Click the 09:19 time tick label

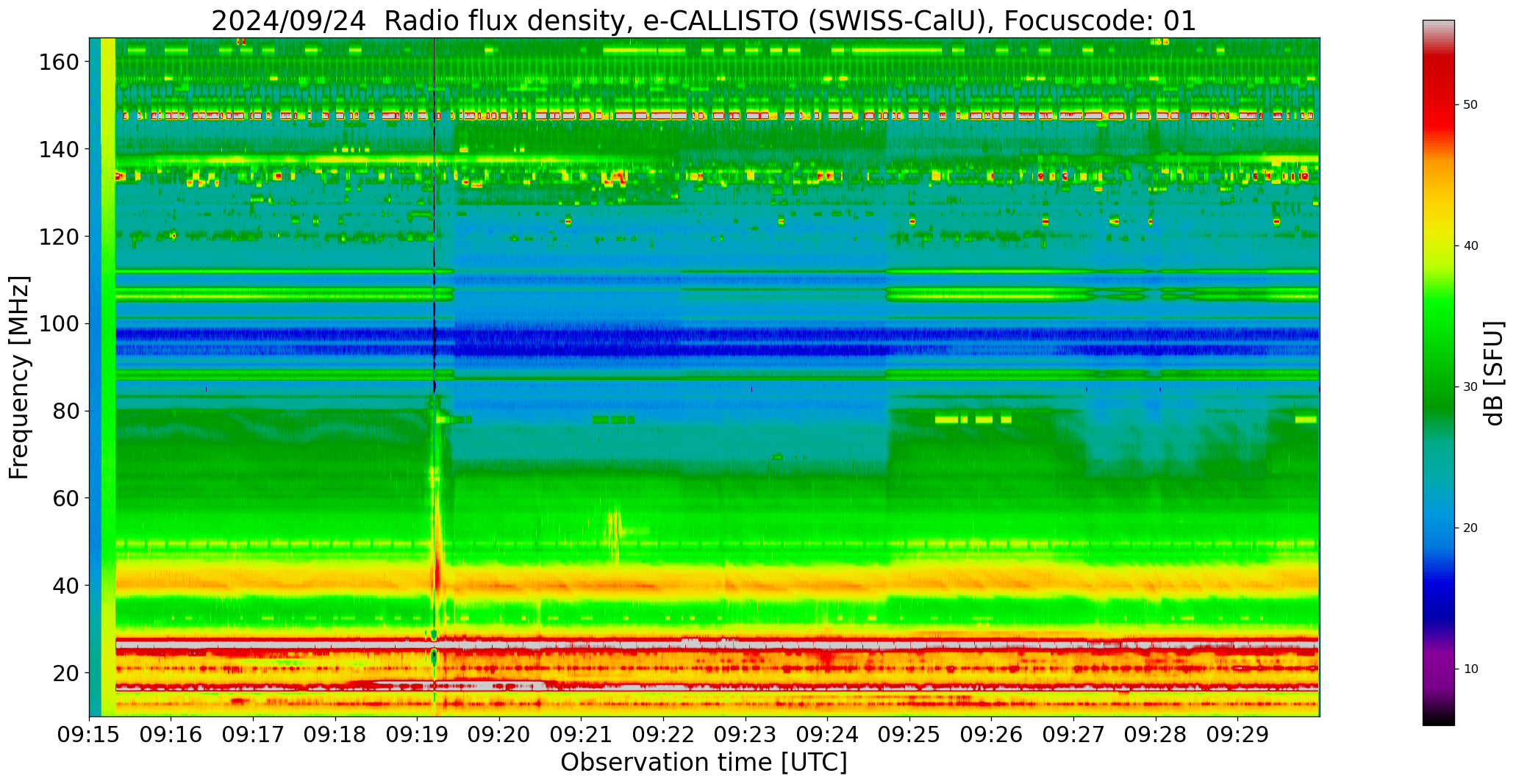click(x=417, y=736)
